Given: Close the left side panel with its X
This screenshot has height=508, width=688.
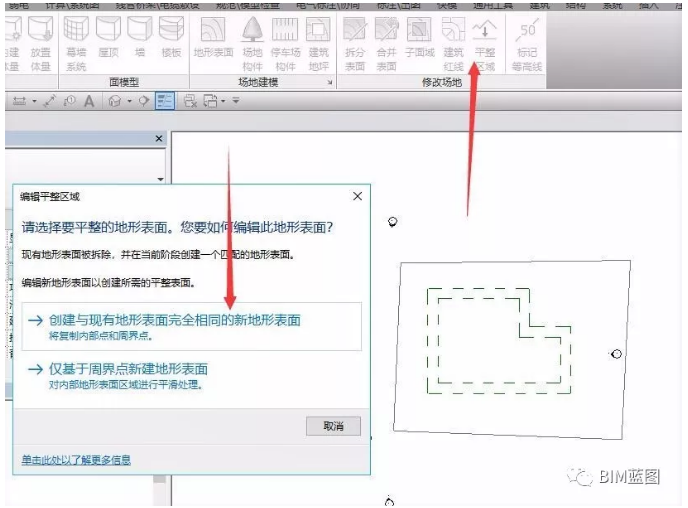Looking at the screenshot, I should point(159,139).
